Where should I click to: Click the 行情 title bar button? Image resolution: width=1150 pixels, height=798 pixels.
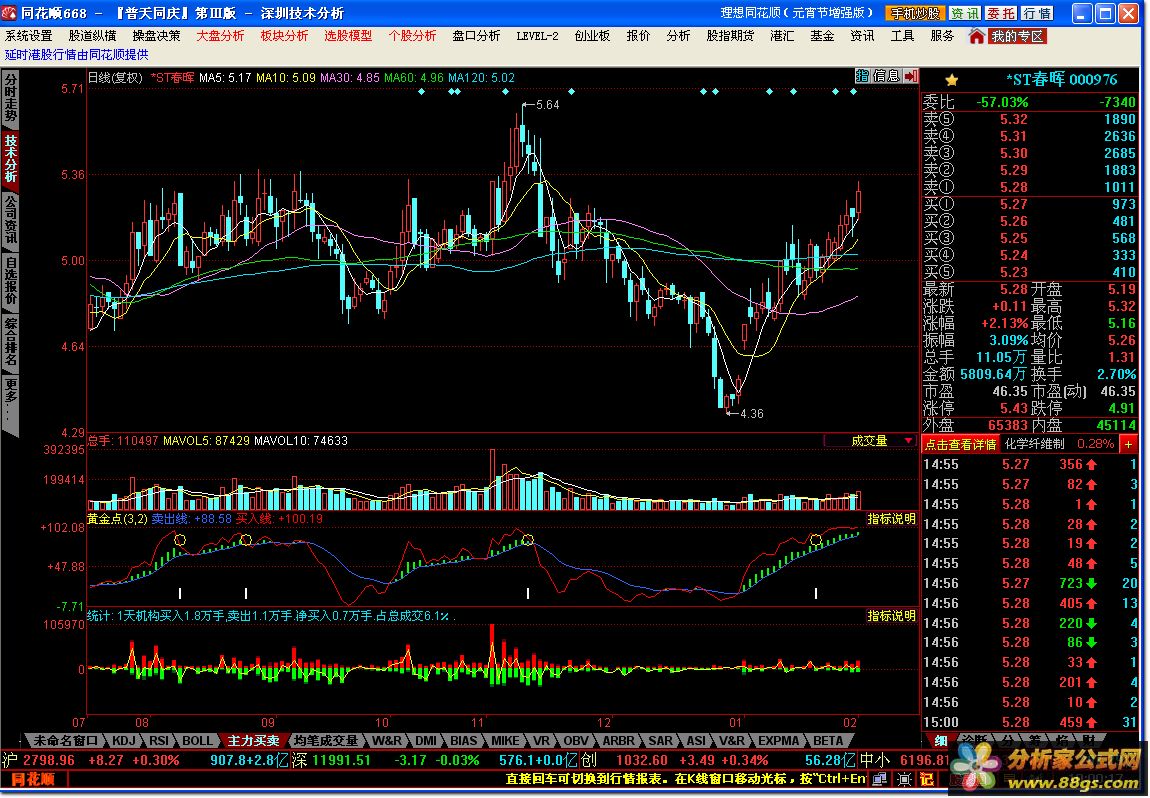1037,13
